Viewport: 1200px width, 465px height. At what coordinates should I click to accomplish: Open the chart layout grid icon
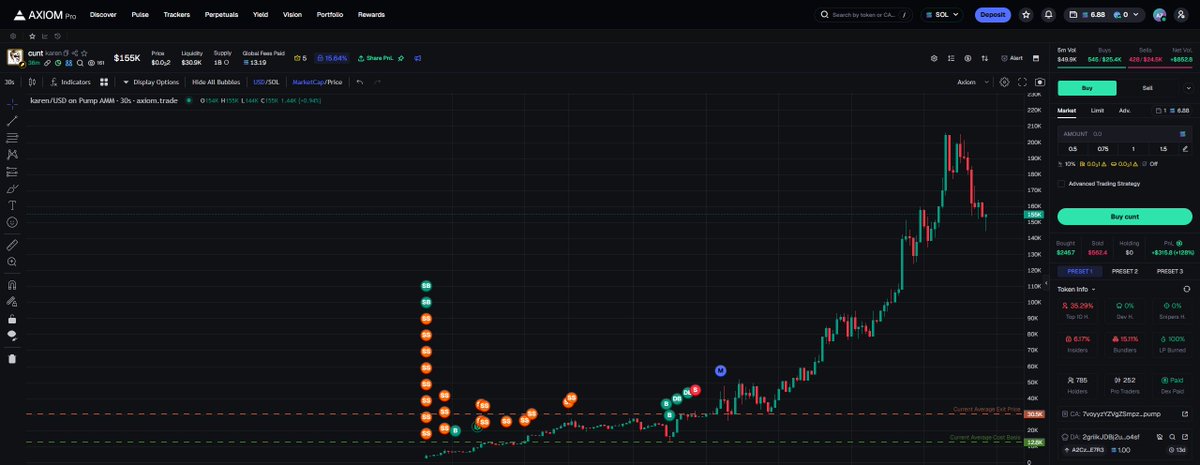click(104, 82)
